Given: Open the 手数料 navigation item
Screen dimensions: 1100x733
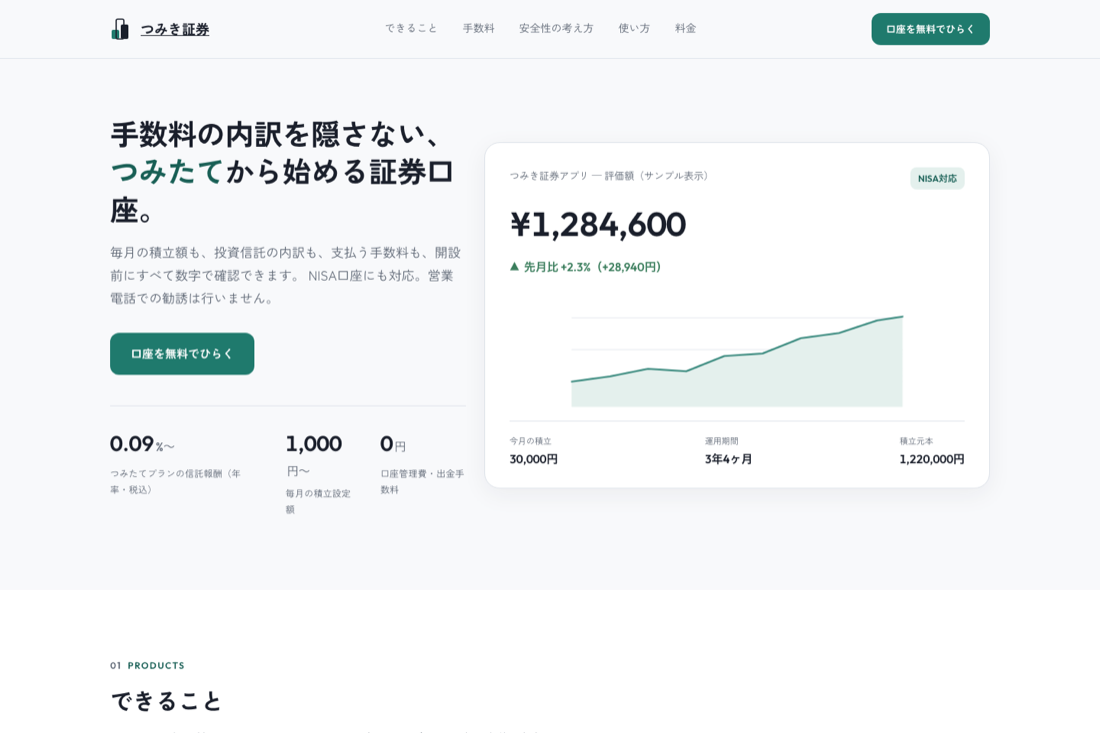Looking at the screenshot, I should tap(478, 29).
